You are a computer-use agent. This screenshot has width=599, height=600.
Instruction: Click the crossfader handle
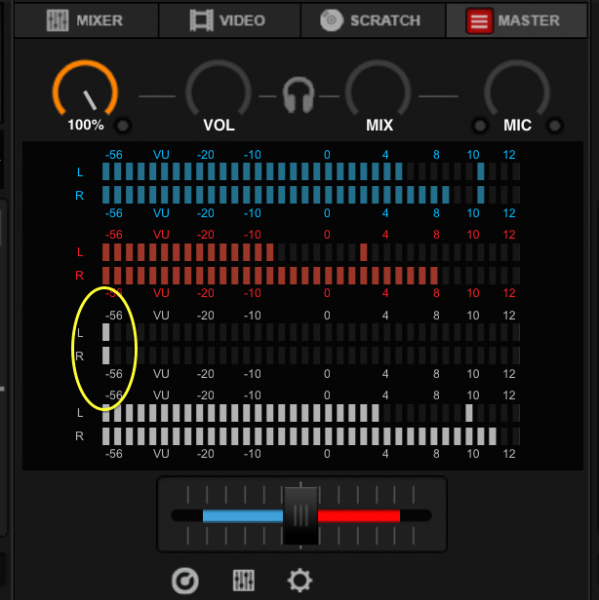pos(301,515)
